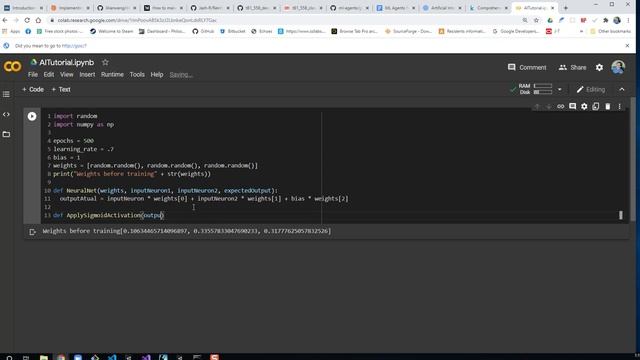Viewport: 640px width, 360px height.
Task: Open the Editing mode dropdown
Action: [591, 89]
